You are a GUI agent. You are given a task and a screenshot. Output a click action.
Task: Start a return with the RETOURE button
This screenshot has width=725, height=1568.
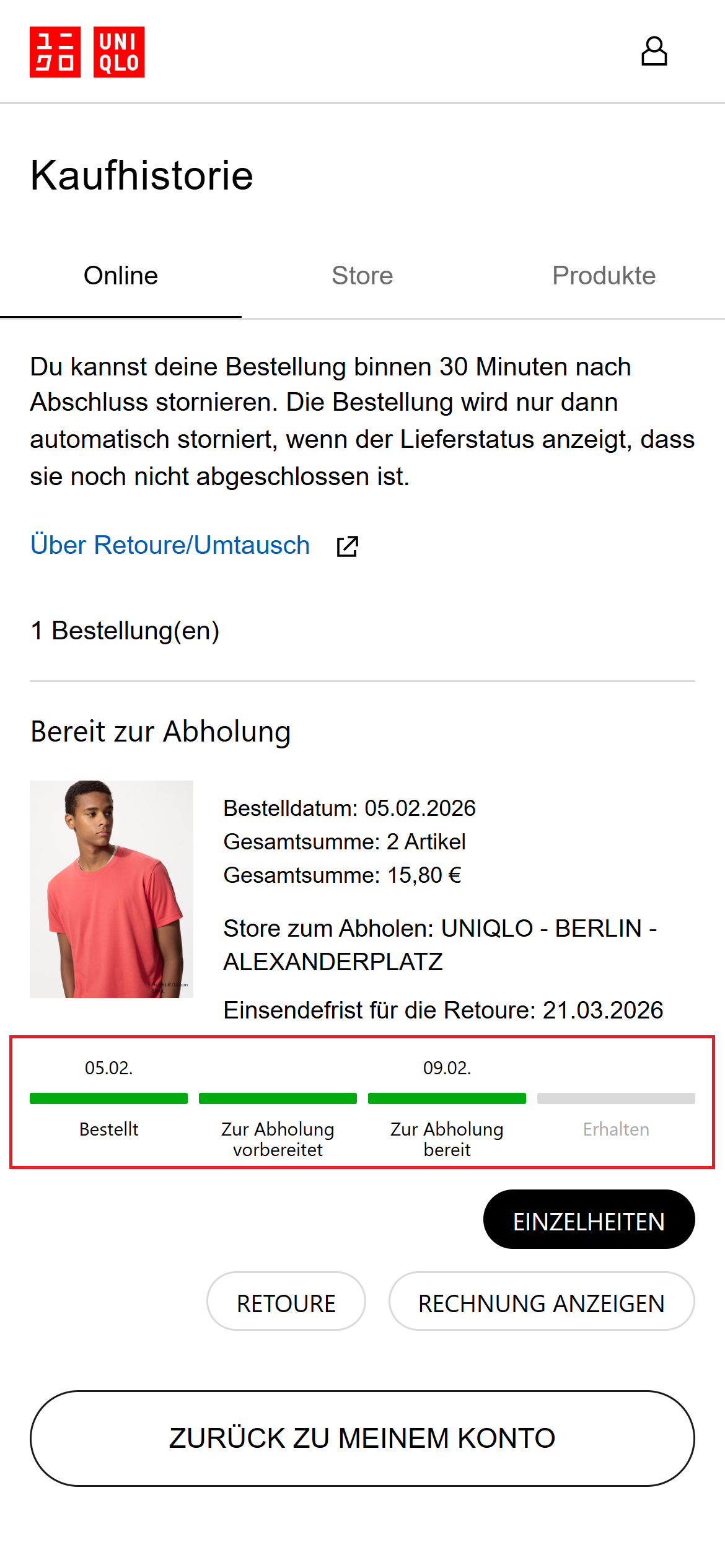coord(286,1301)
